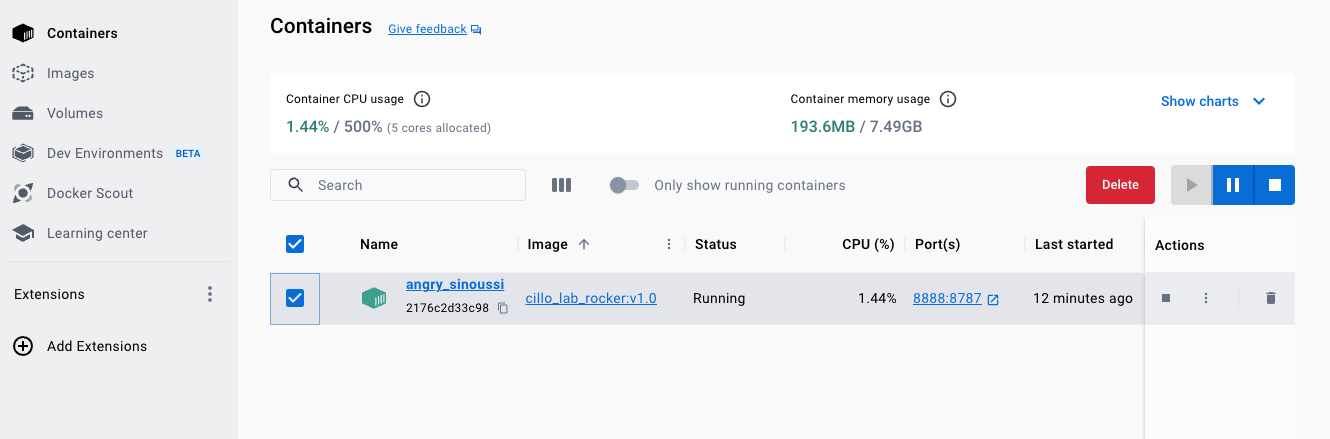Screen dimensions: 1330x439
Task: Sort by the Last started column header
Action: pyautogui.click(x=1074, y=244)
